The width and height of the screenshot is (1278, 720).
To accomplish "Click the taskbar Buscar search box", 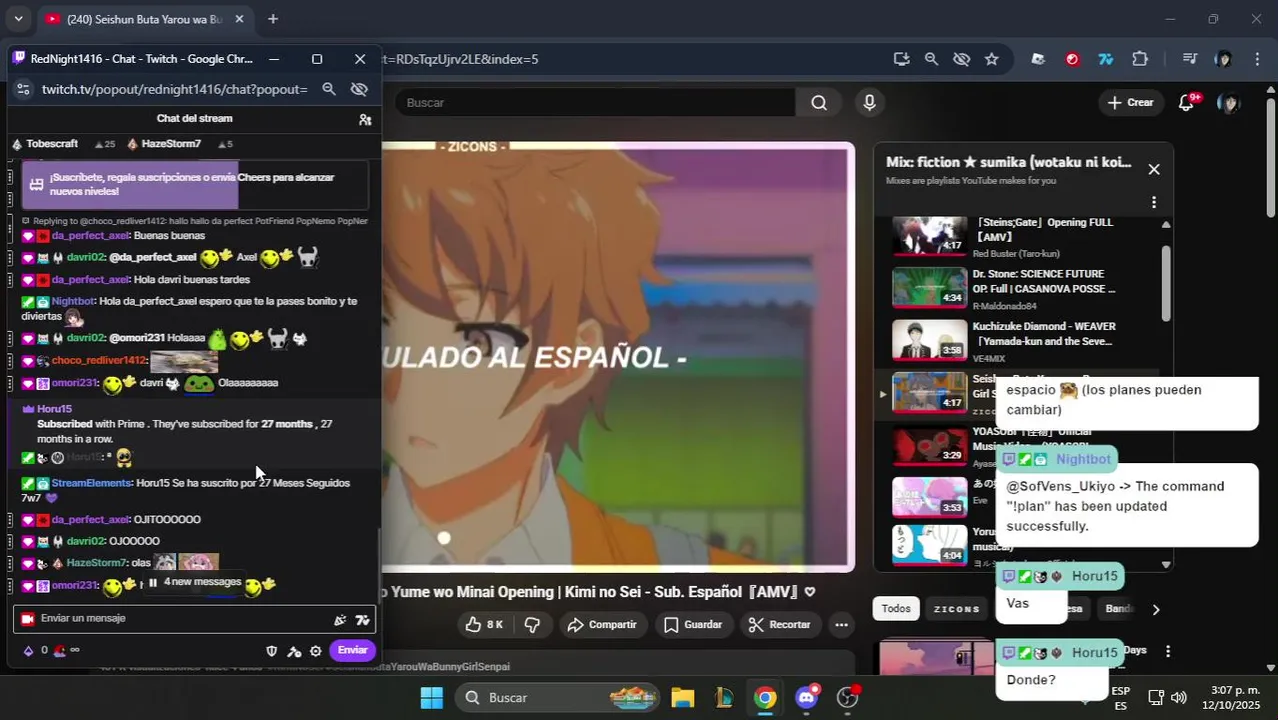I will (557, 698).
